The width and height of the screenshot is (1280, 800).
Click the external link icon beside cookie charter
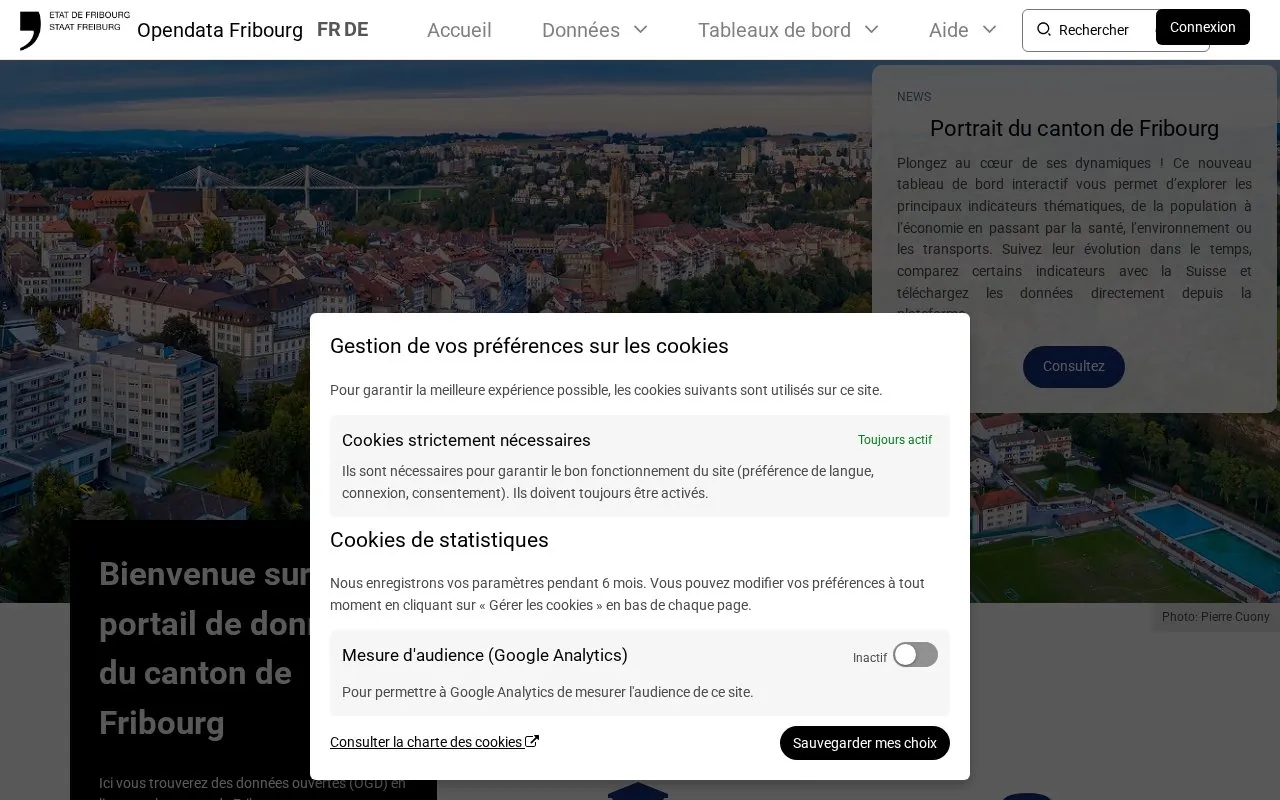(x=532, y=741)
